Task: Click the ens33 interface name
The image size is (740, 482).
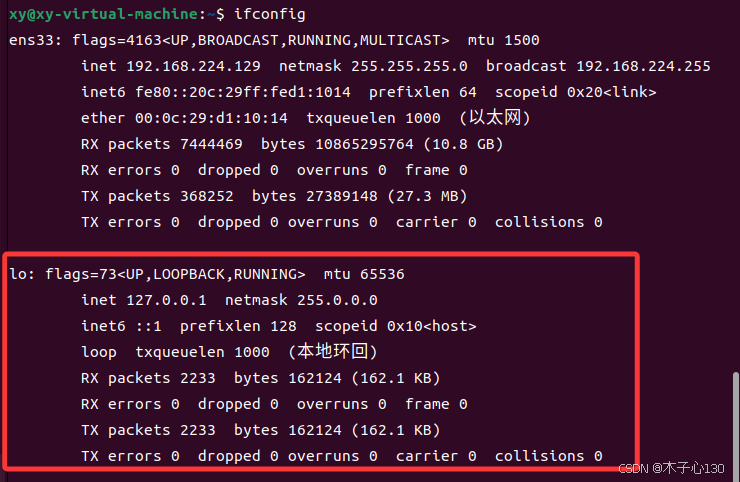Action: tap(31, 40)
